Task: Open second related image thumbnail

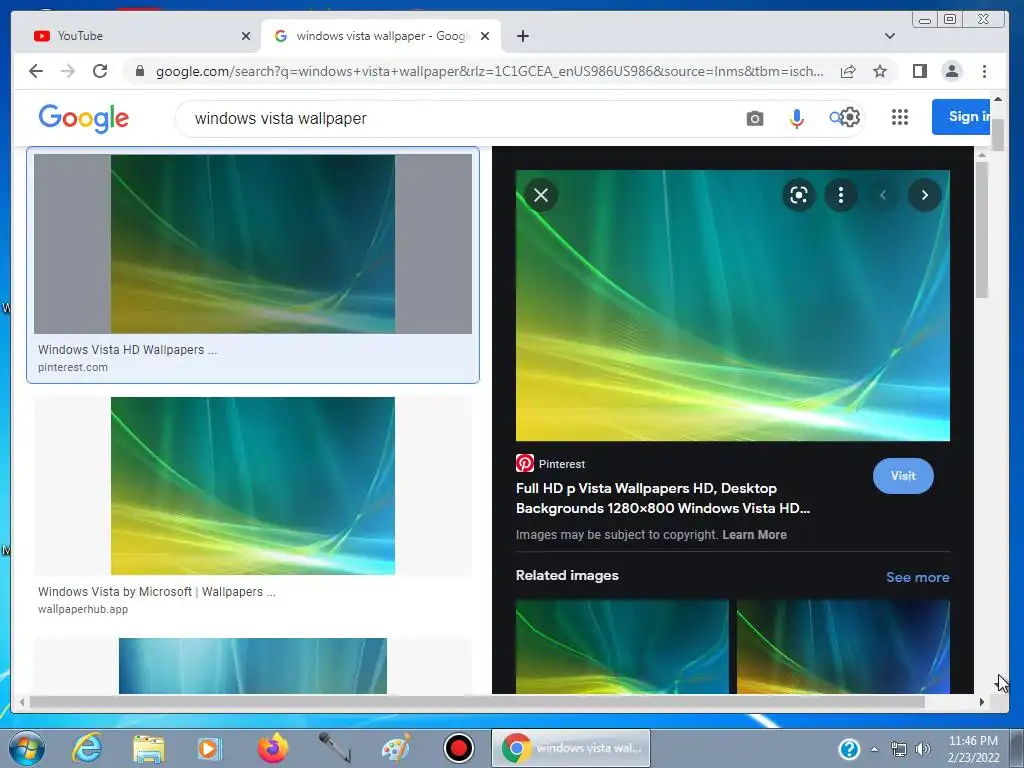Action: click(843, 647)
